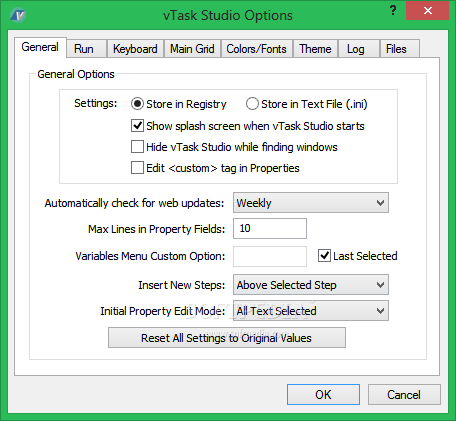Click the help question mark button
This screenshot has height=421, width=456.
click(393, 10)
